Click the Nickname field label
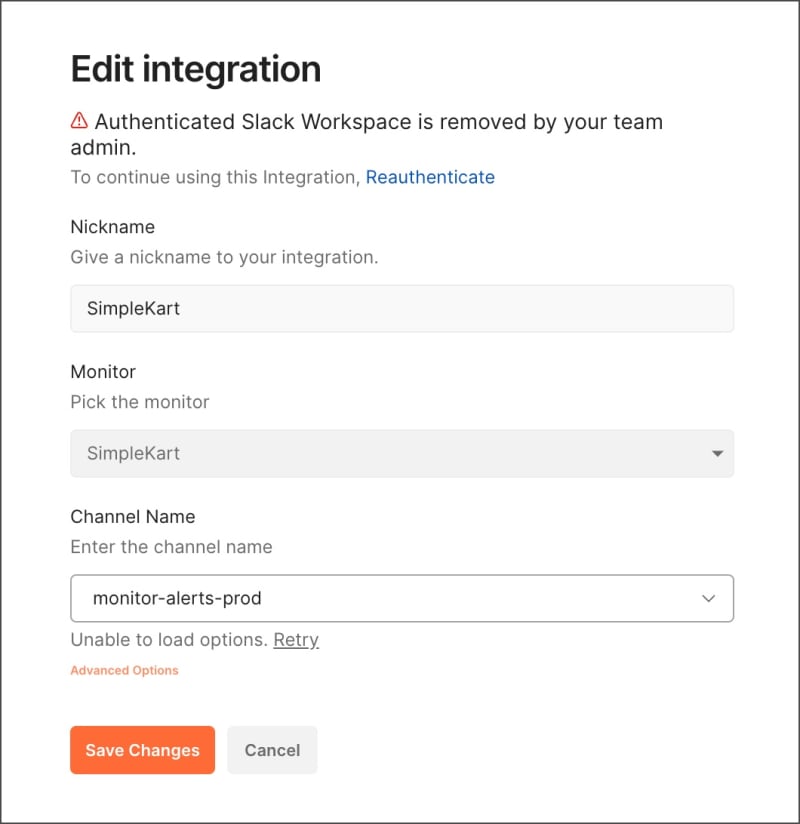Viewport: 800px width, 824px height. tap(112, 227)
